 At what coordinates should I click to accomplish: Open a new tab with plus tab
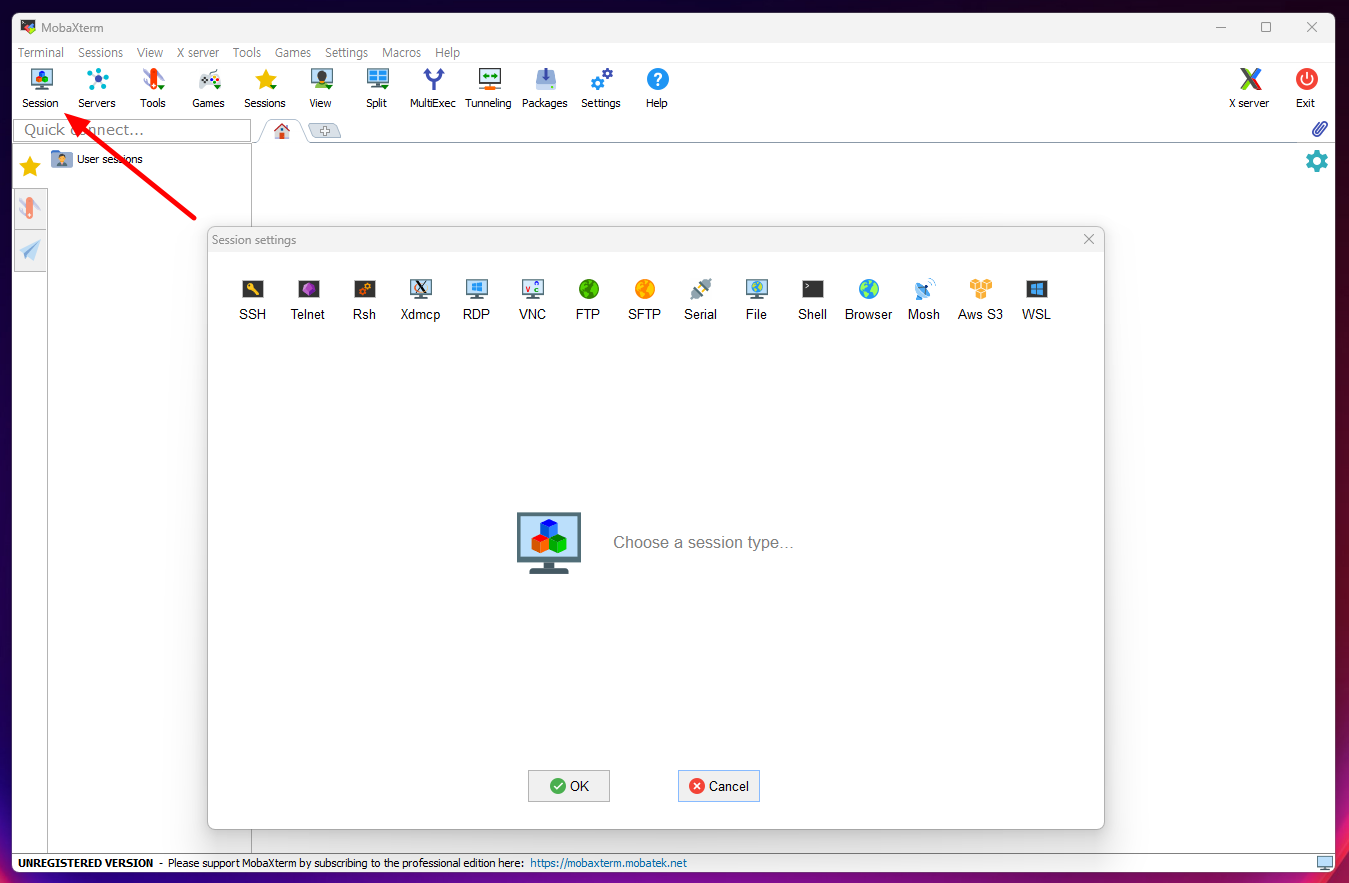coord(324,131)
